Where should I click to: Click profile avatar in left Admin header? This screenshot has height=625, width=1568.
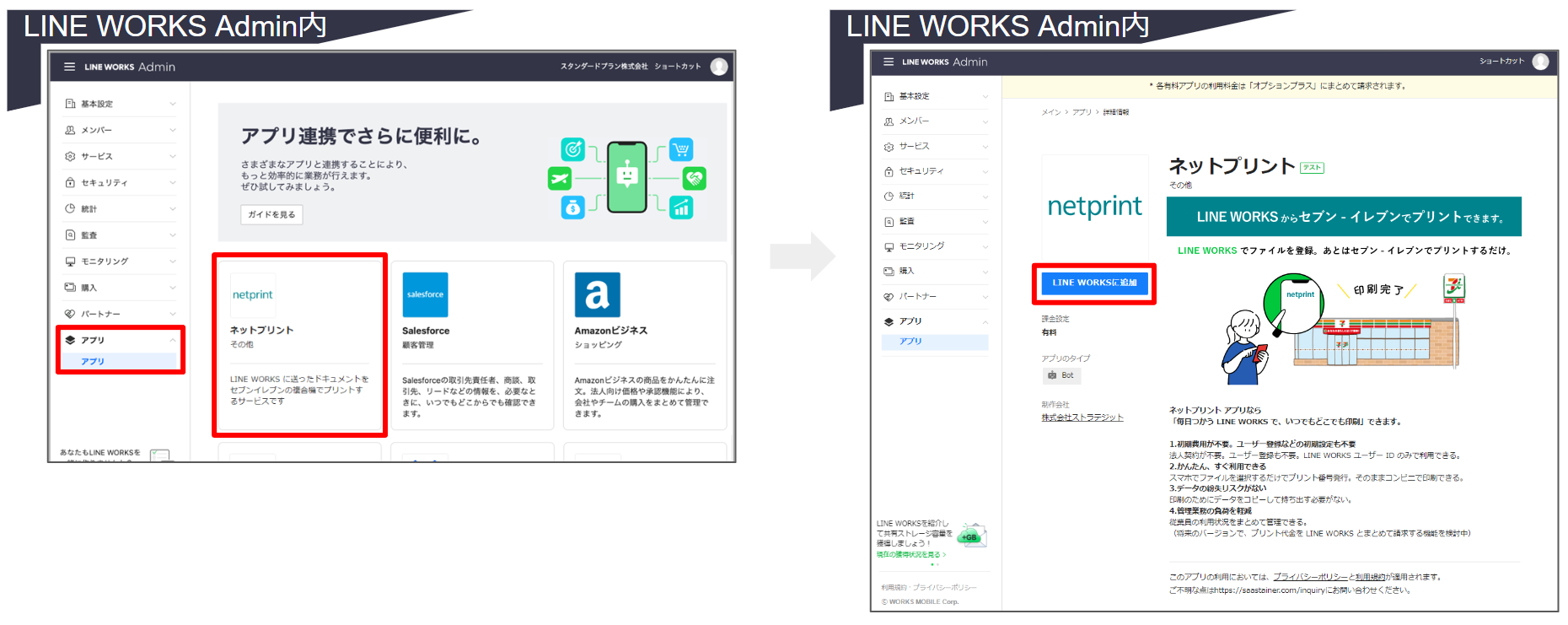click(719, 67)
